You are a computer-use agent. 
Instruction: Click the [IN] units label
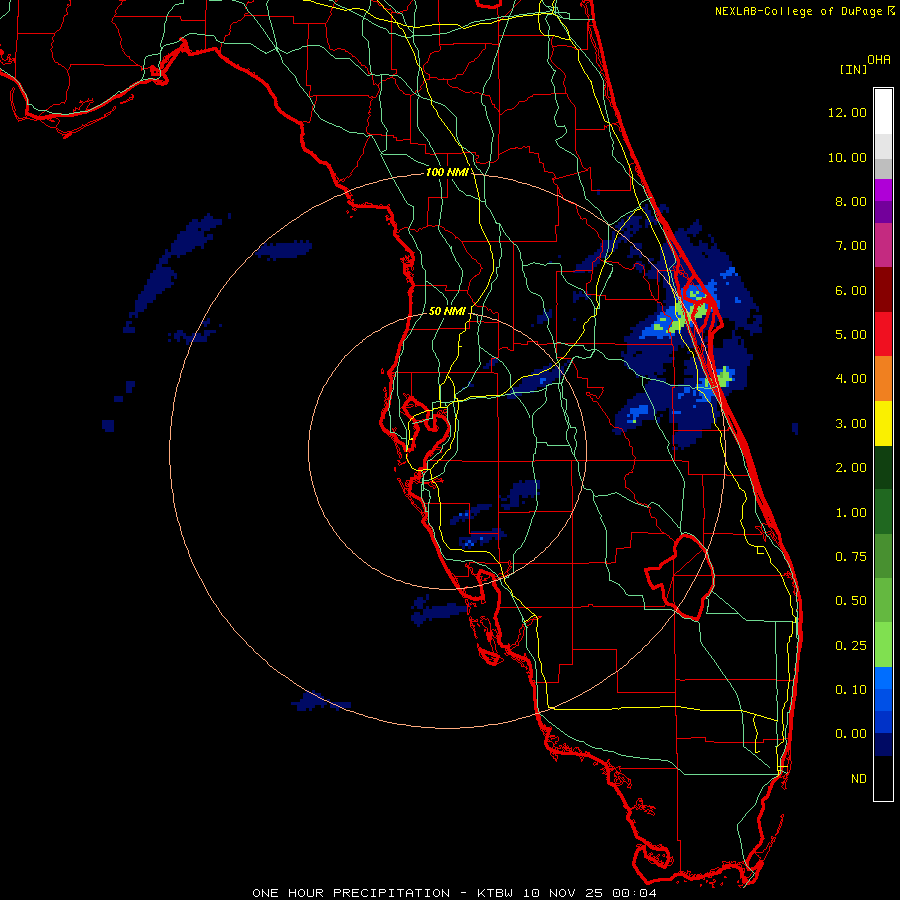(854, 69)
